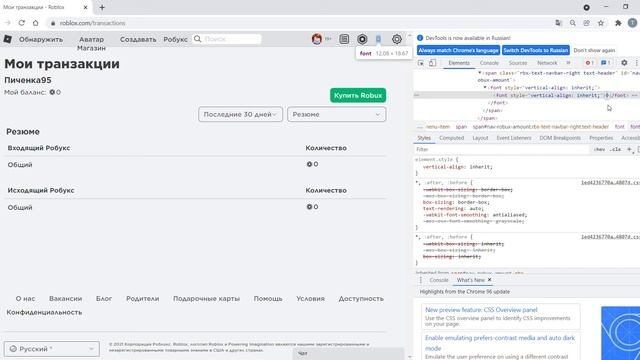Open the Резюме transaction type dropdown
This screenshot has width=640, height=360.
click(336, 114)
